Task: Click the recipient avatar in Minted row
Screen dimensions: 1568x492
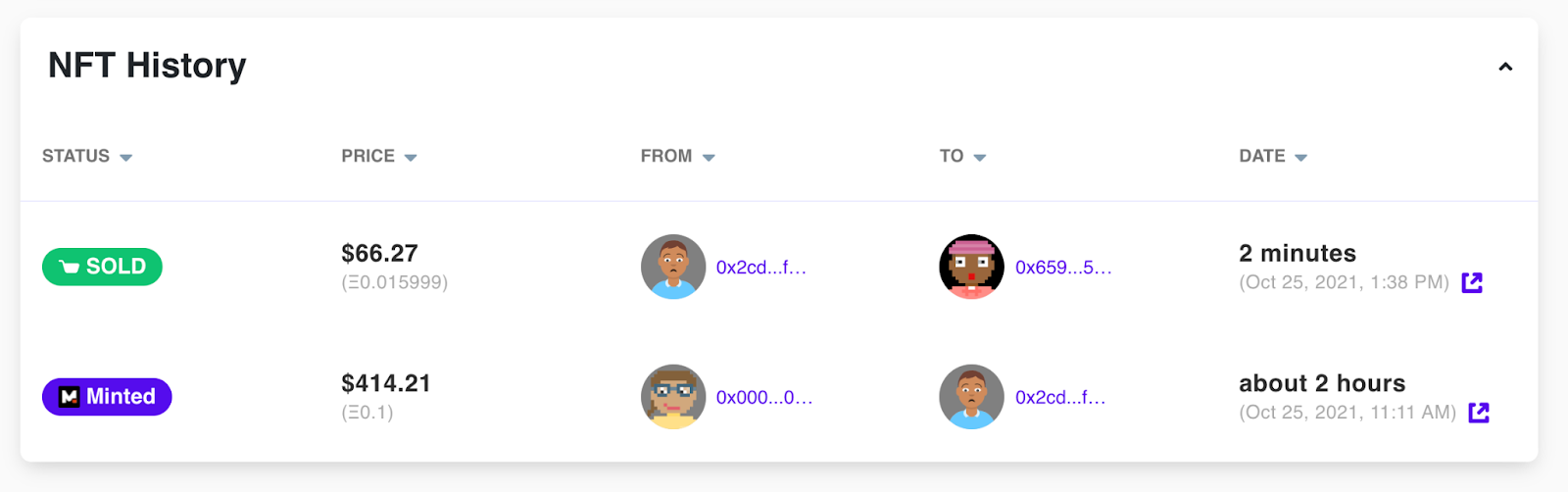Action: [971, 397]
